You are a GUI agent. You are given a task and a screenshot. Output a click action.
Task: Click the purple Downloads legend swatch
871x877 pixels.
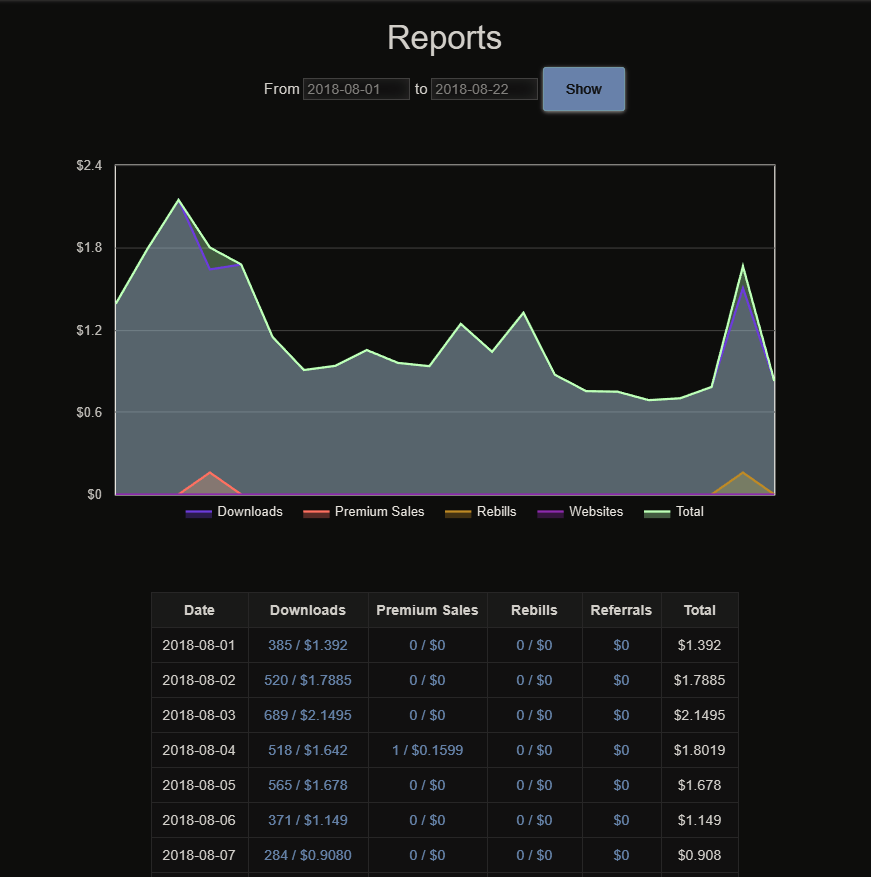(199, 513)
